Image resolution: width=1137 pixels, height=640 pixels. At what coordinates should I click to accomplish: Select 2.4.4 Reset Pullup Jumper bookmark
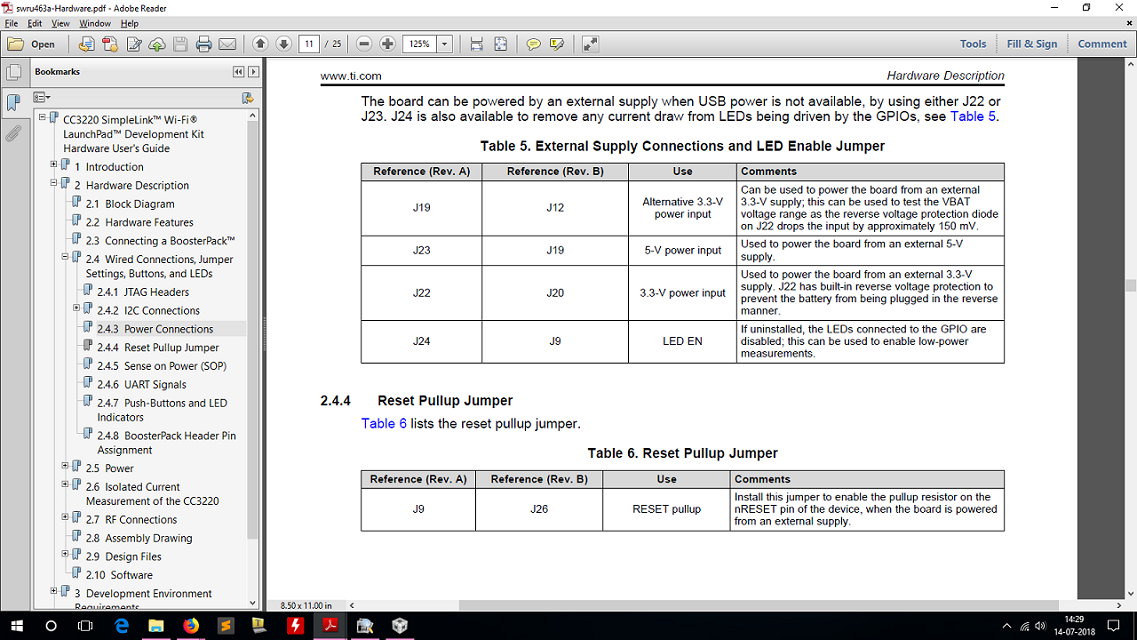pyautogui.click(x=158, y=348)
